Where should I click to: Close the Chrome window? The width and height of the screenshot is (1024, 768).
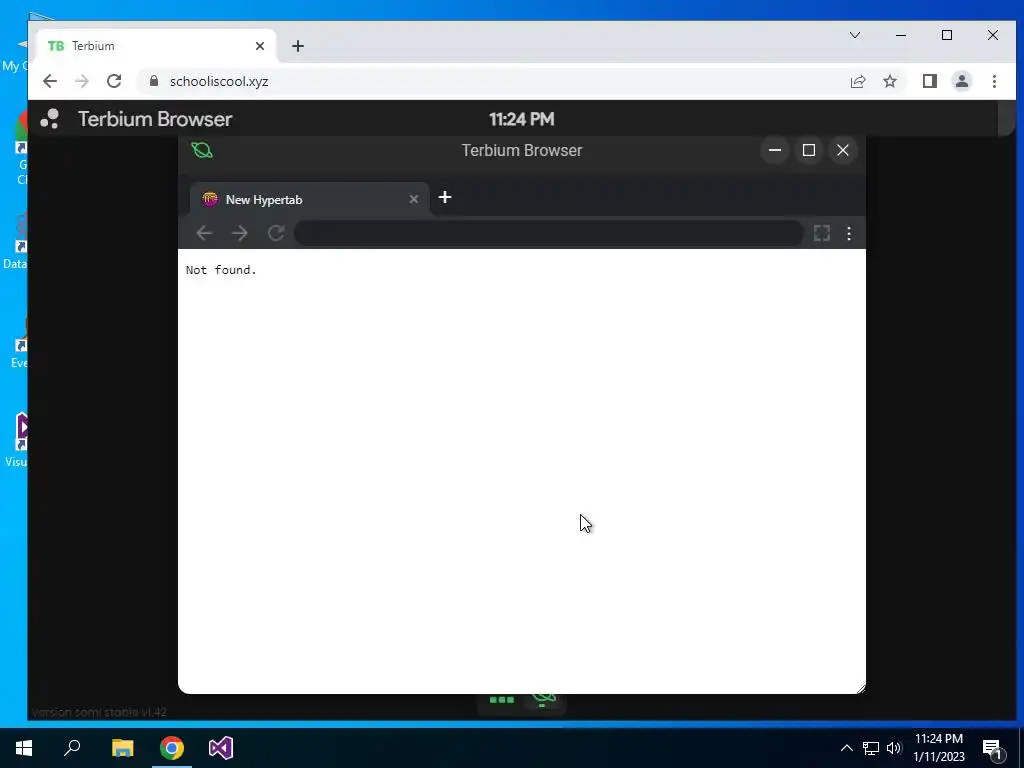pyautogui.click(x=993, y=35)
